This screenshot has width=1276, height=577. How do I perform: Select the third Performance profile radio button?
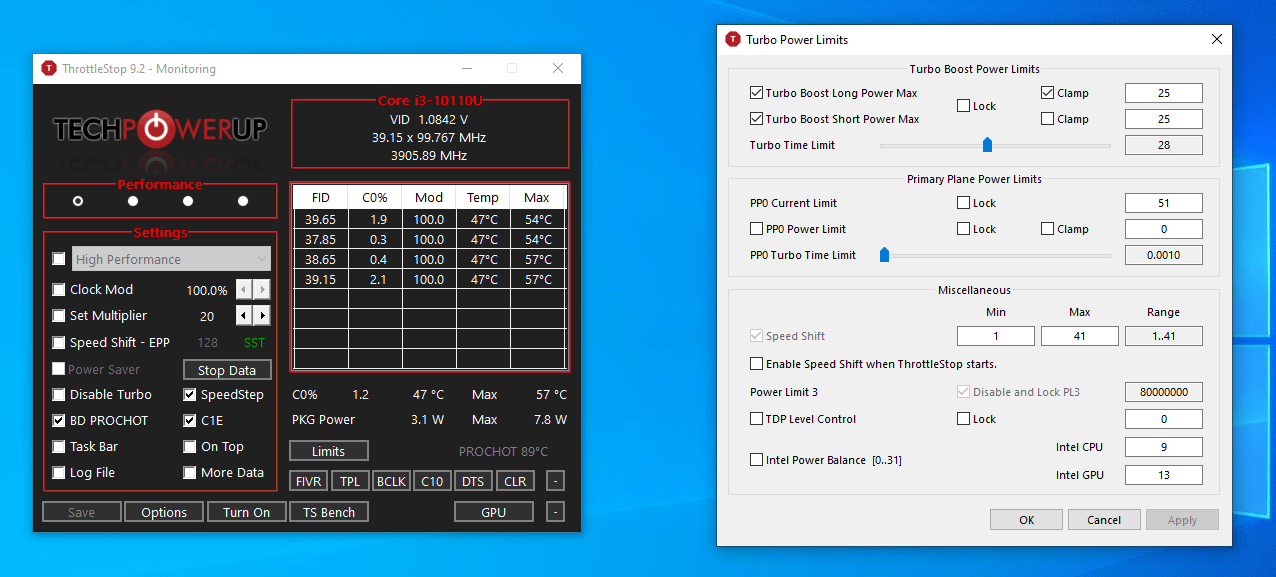(x=188, y=201)
